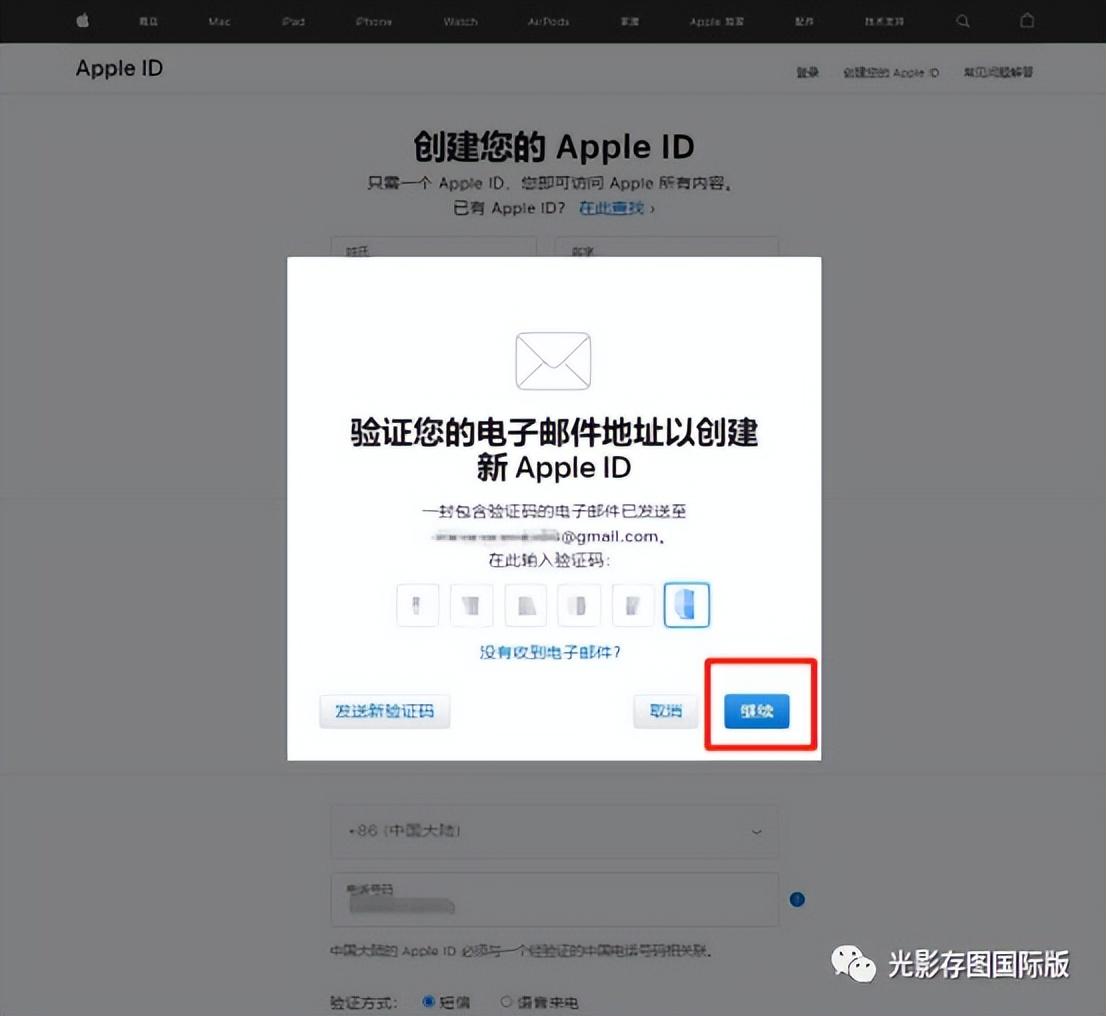Click the 创建您的 Apple ID link in the header
The image size is (1106, 1016).
[891, 72]
